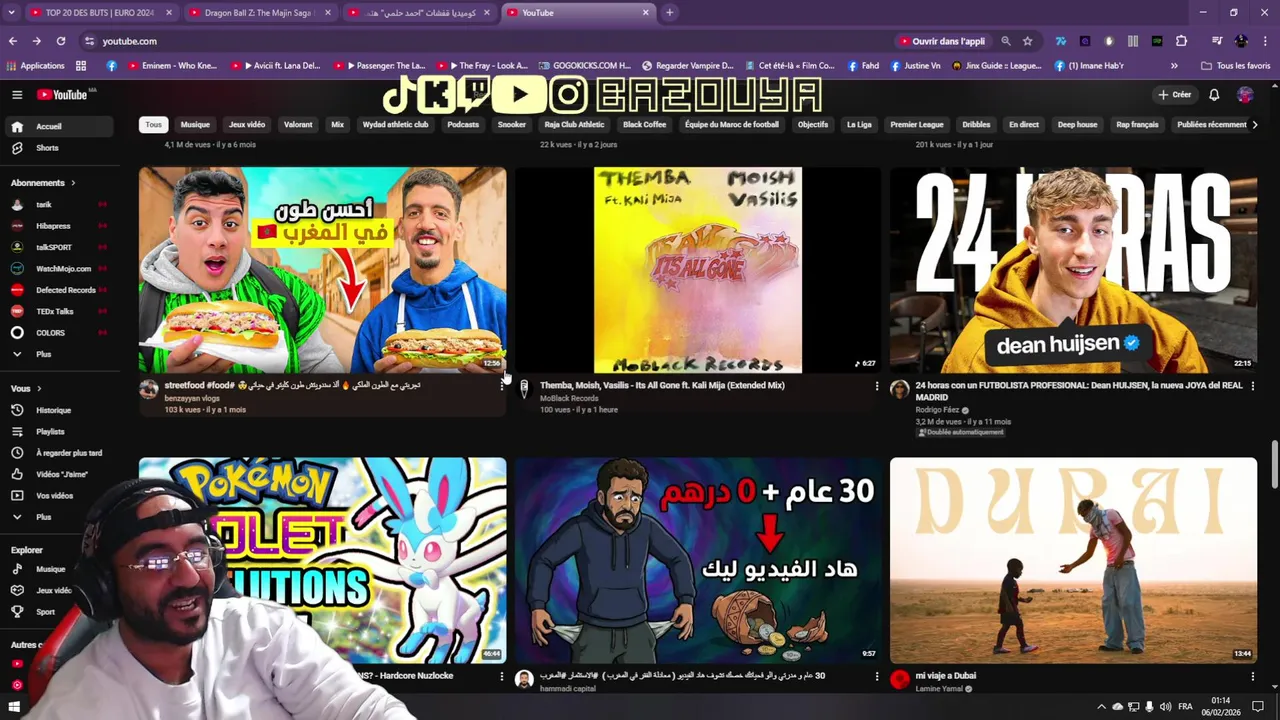
Task: Open the Tous les favoris folder
Action: pyautogui.click(x=1236, y=66)
